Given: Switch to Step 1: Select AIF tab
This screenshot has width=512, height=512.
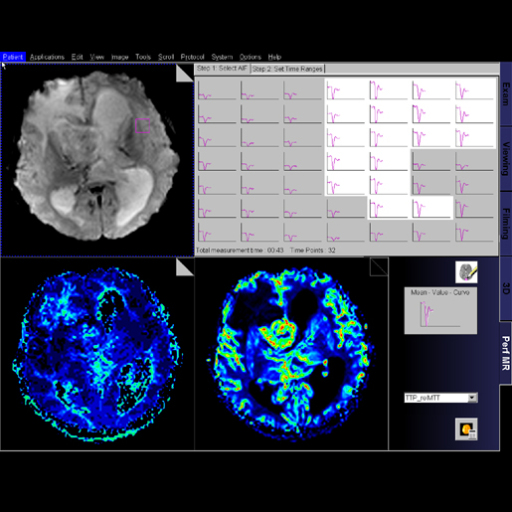Looking at the screenshot, I should tap(222, 68).
